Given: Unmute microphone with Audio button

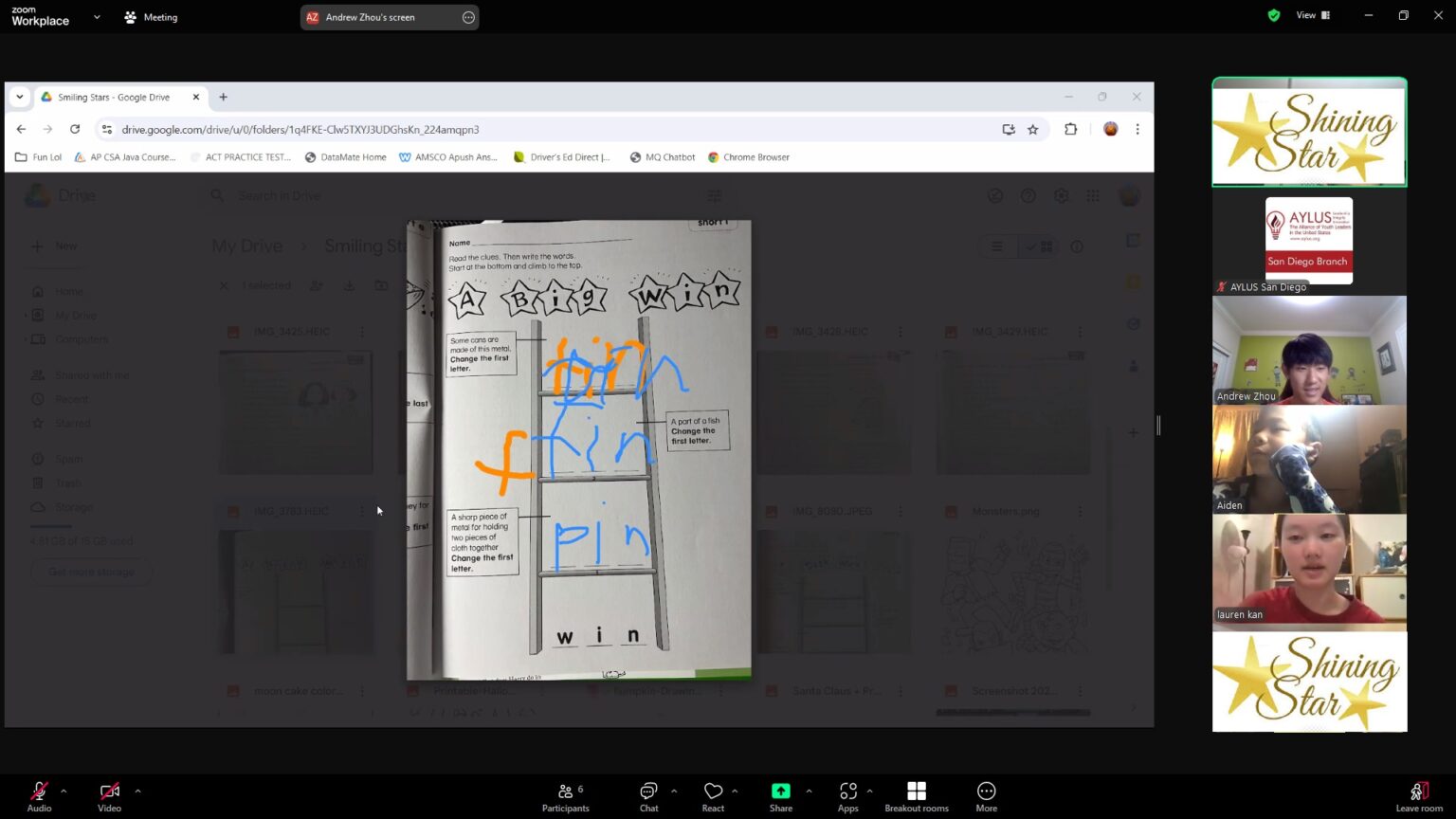Looking at the screenshot, I should tap(39, 796).
